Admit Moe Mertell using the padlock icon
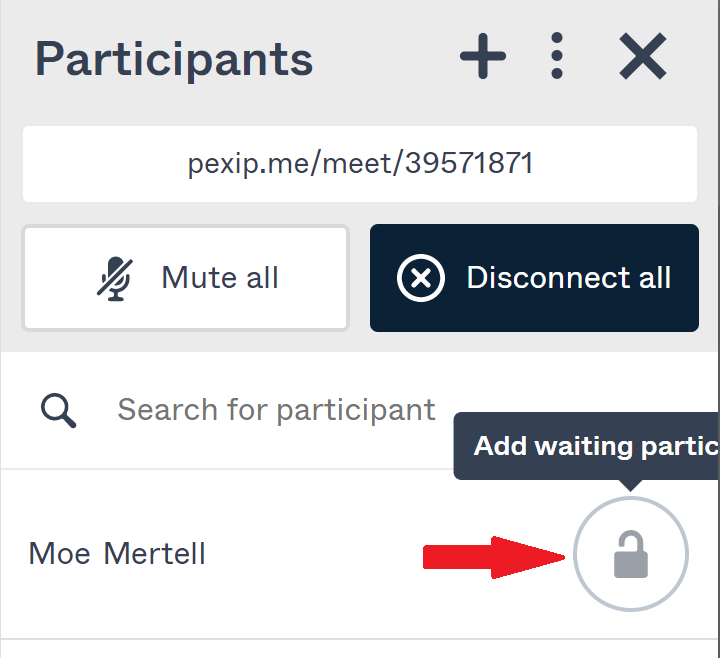 [630, 554]
